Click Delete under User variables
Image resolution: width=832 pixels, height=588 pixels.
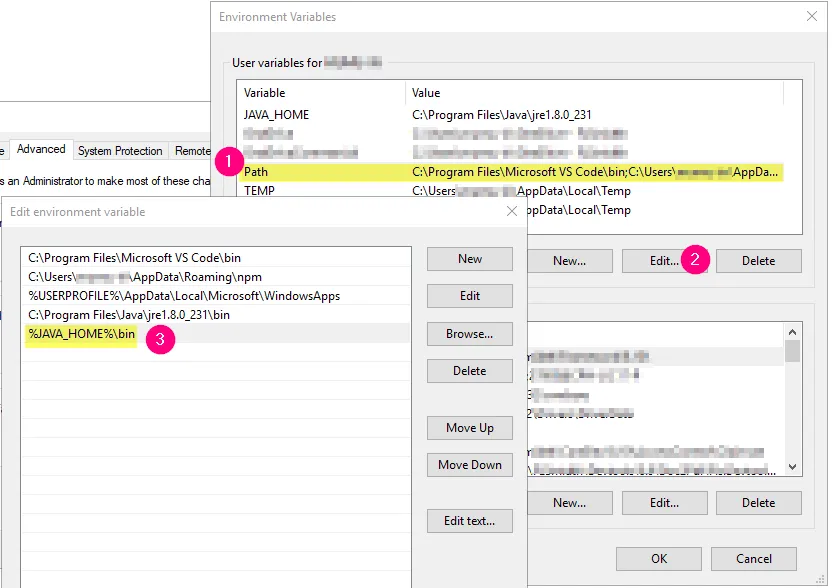point(758,261)
